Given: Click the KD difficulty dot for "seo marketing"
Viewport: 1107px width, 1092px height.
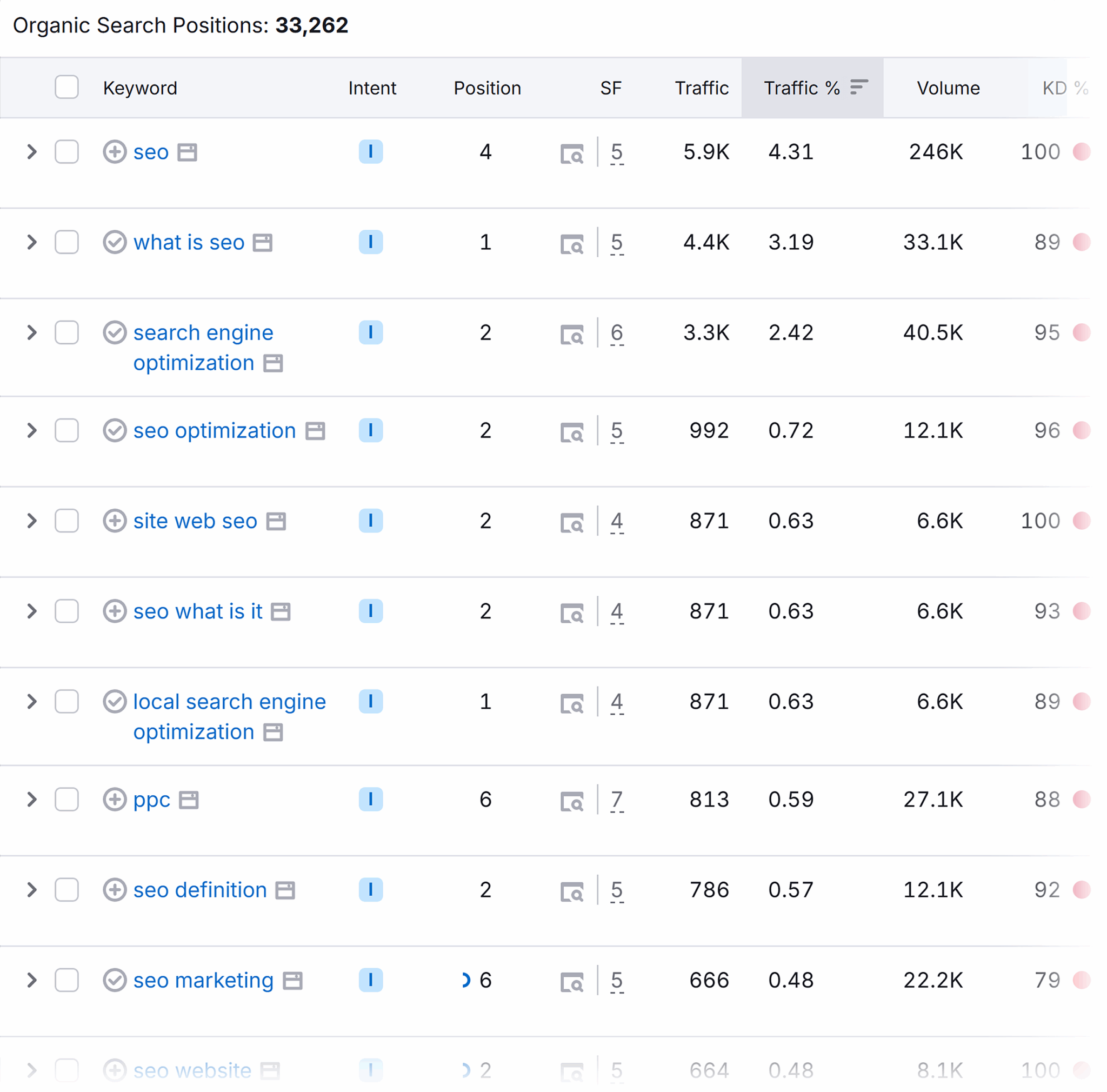Looking at the screenshot, I should (x=1082, y=980).
